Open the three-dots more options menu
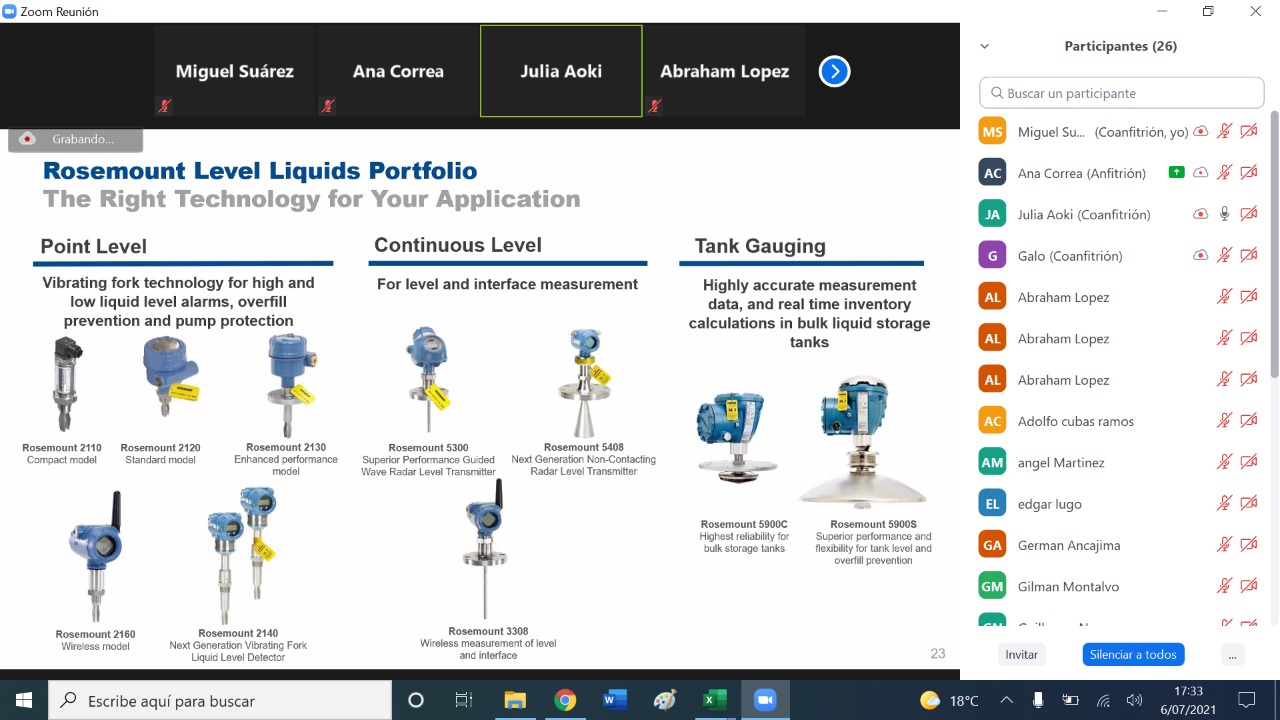 (1232, 654)
